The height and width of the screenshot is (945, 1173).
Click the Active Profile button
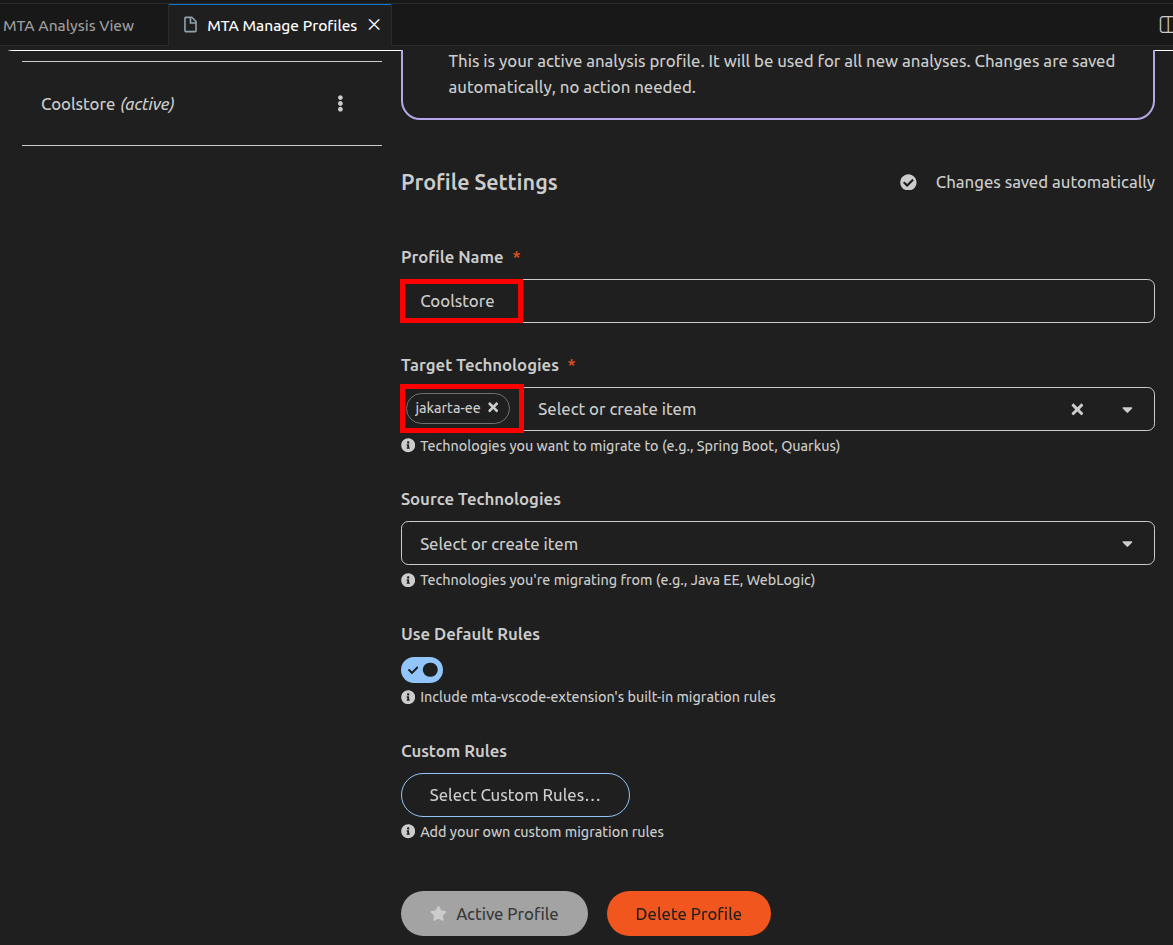point(494,914)
